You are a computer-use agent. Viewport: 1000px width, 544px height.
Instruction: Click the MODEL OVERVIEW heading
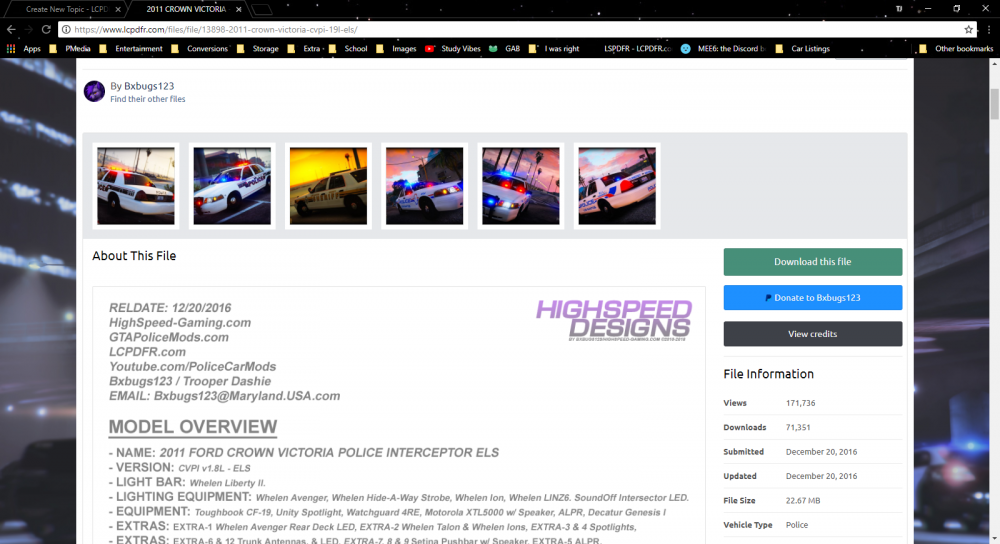(193, 427)
